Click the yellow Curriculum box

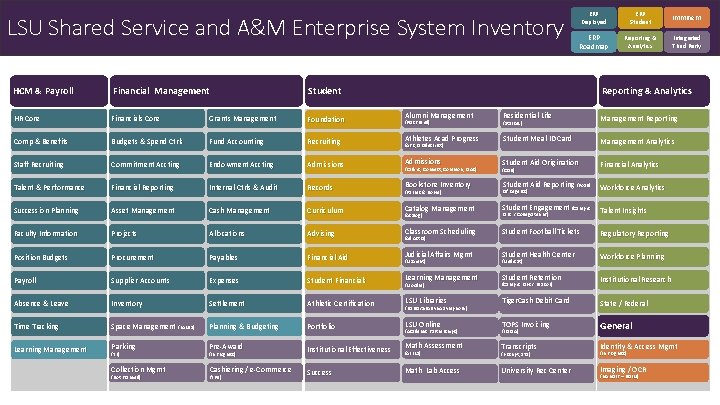[x=353, y=211]
